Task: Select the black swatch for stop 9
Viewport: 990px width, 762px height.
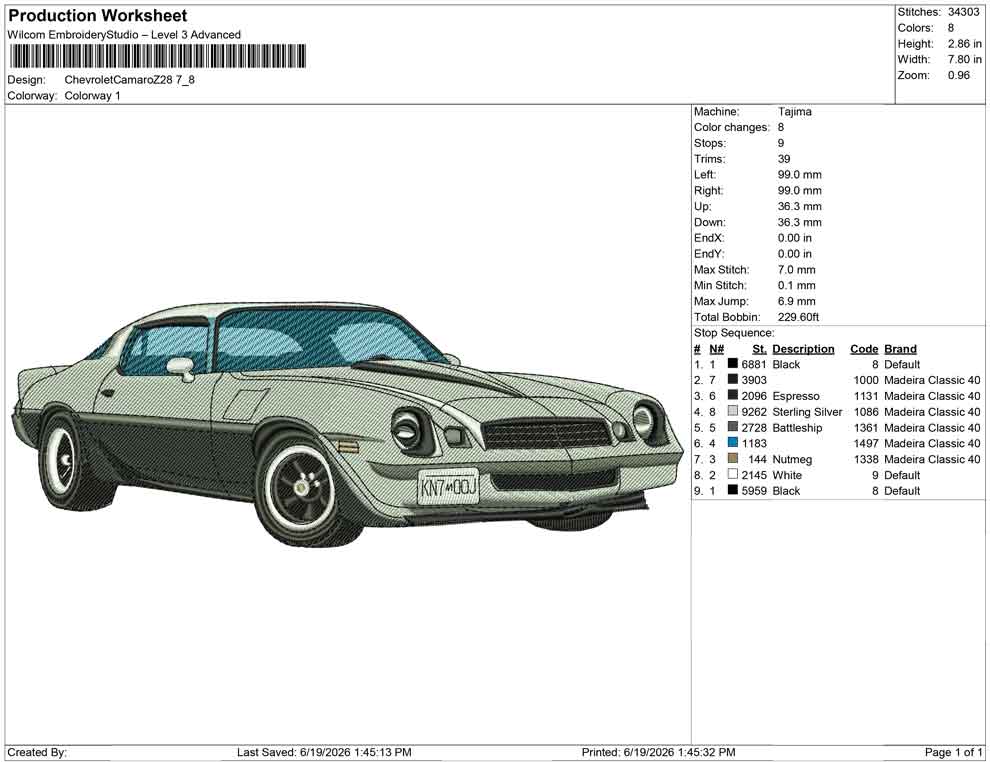Action: pyautogui.click(x=732, y=490)
